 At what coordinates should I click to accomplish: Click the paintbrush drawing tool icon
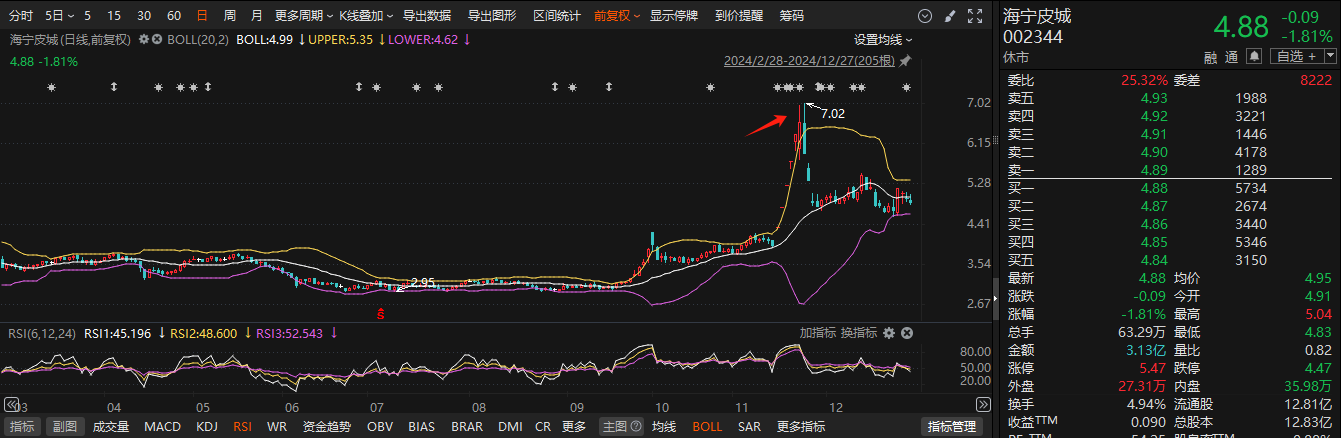948,16
